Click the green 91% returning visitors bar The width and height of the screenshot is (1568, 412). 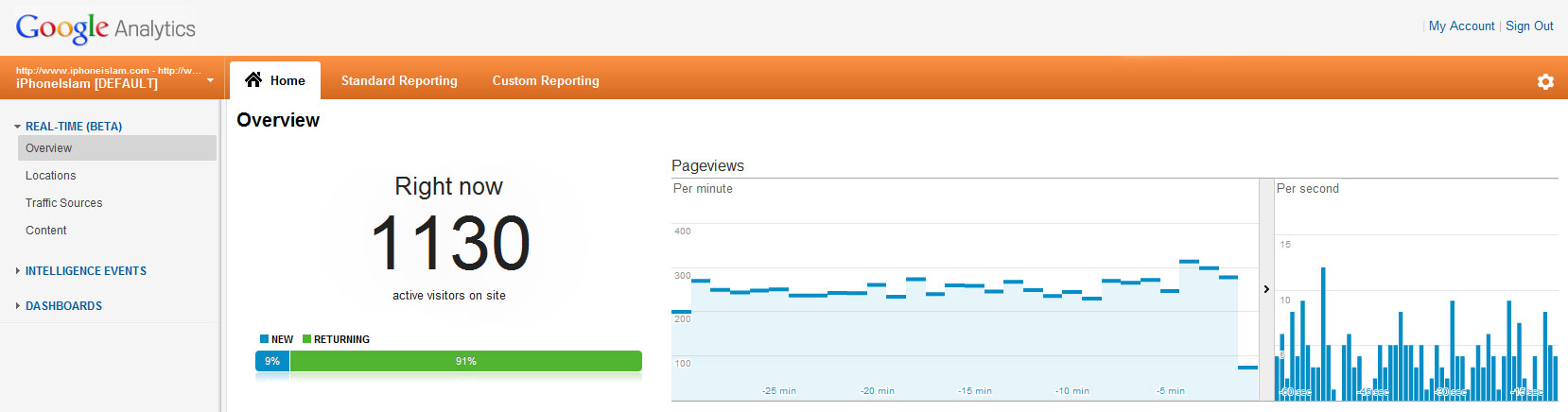[465, 361]
